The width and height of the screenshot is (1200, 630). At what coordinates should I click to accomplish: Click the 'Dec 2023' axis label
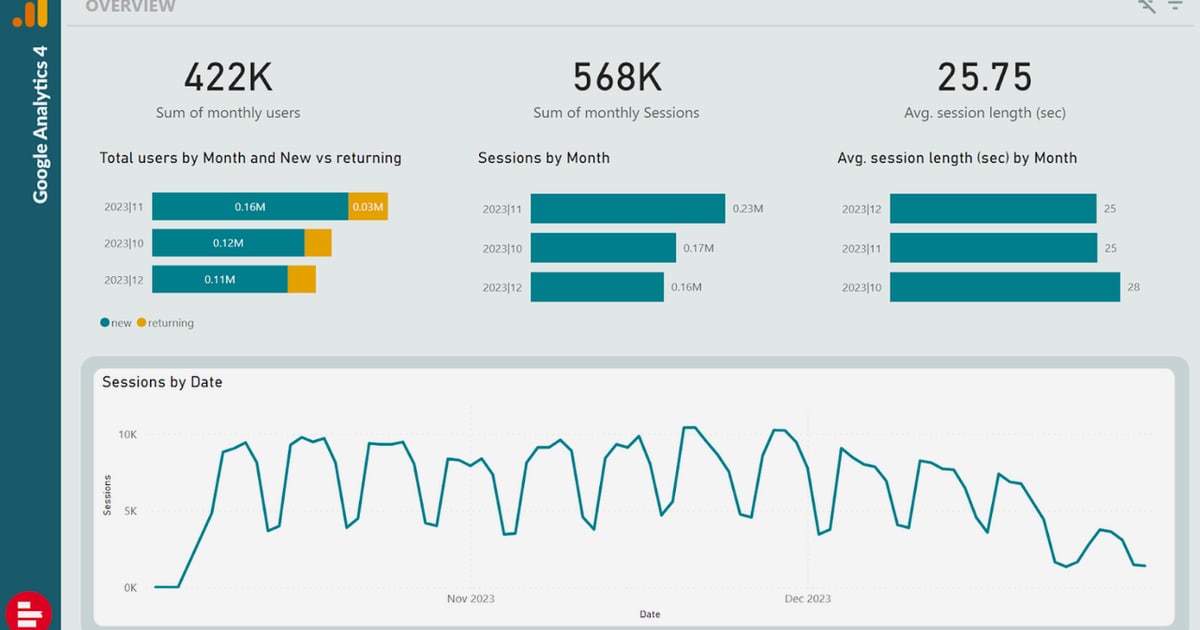pos(807,599)
